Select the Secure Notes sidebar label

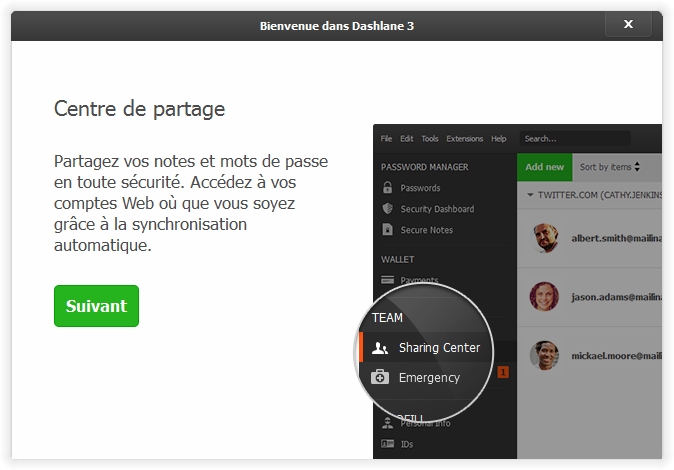click(426, 230)
